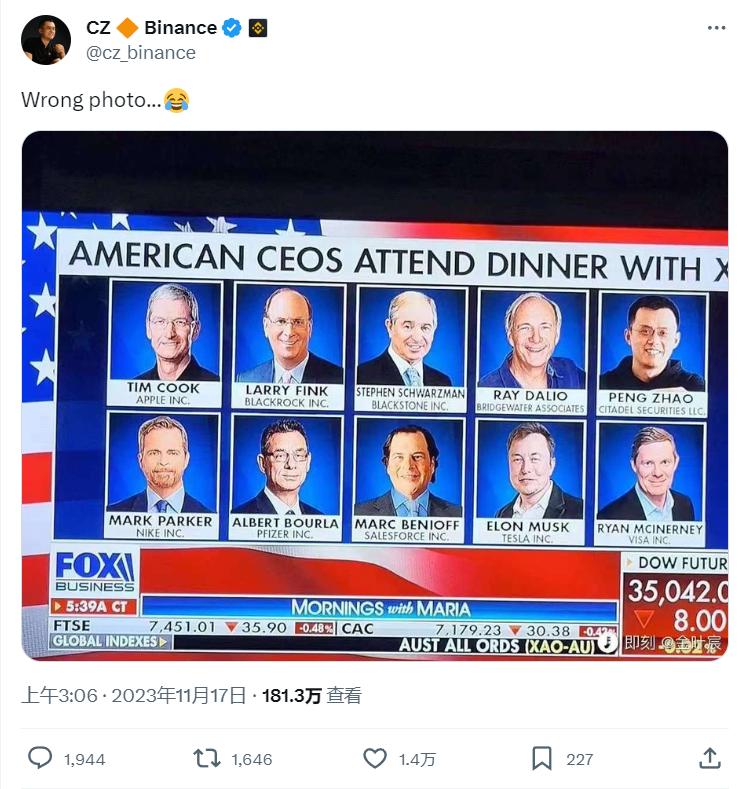Like the tweet with the heart icon
This screenshot has height=789, width=749.
click(374, 759)
